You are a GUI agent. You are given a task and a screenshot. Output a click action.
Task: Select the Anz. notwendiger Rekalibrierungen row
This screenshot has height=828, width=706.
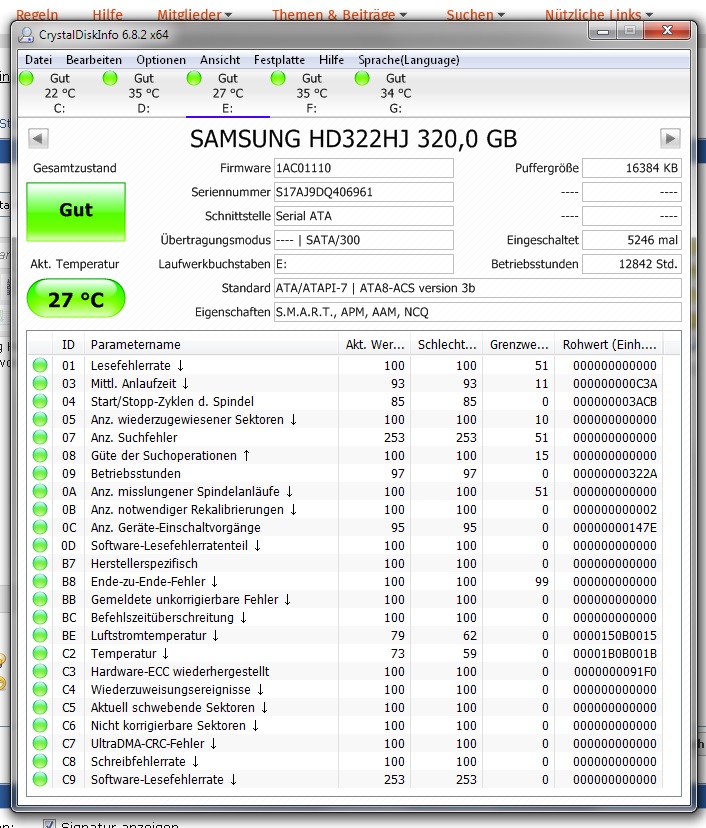click(346, 509)
